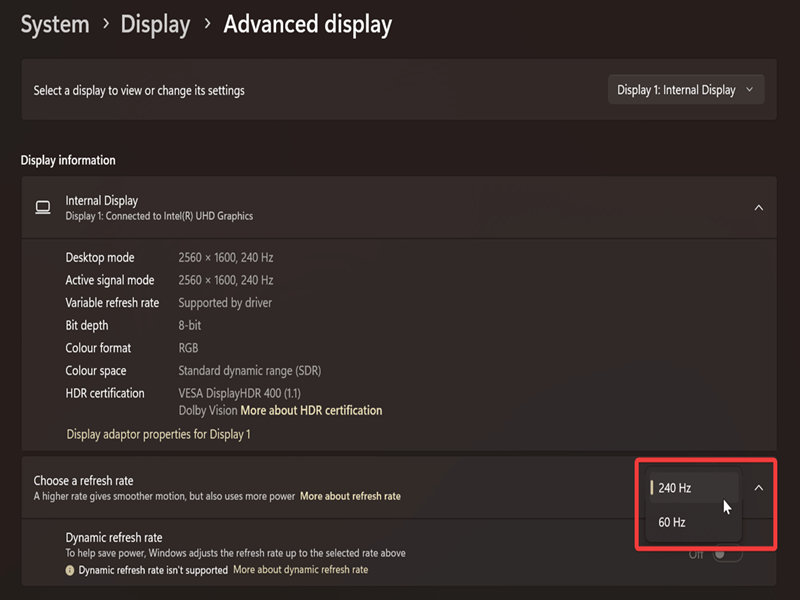Image resolution: width=800 pixels, height=600 pixels.
Task: Click the info icon for unsupported dynamic refresh
Action: click(70, 570)
